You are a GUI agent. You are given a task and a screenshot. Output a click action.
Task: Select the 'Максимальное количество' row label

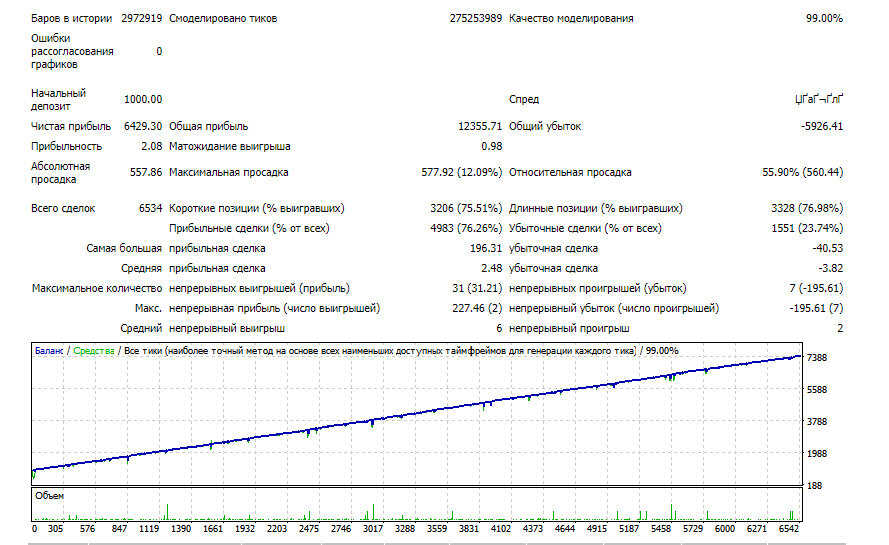[x=97, y=288]
